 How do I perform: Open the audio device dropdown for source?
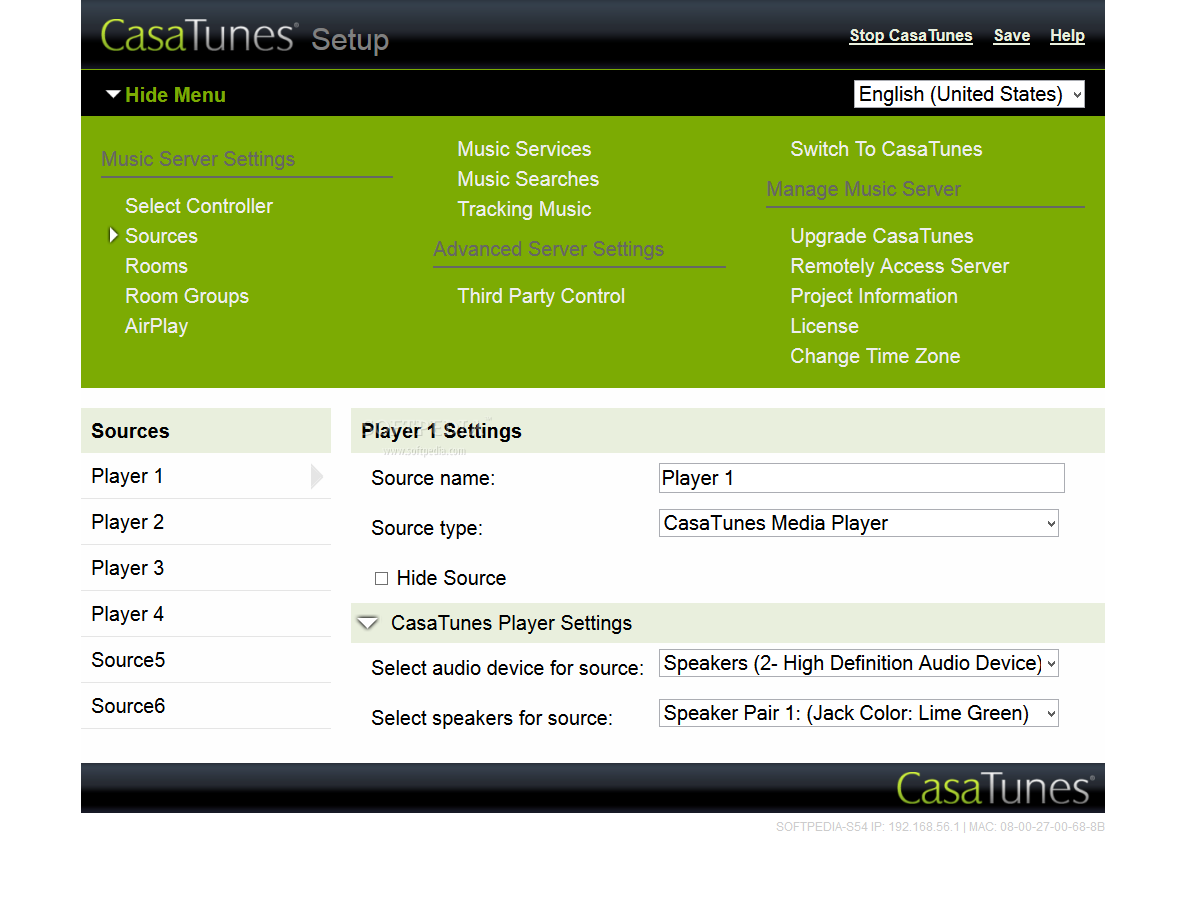pos(858,663)
